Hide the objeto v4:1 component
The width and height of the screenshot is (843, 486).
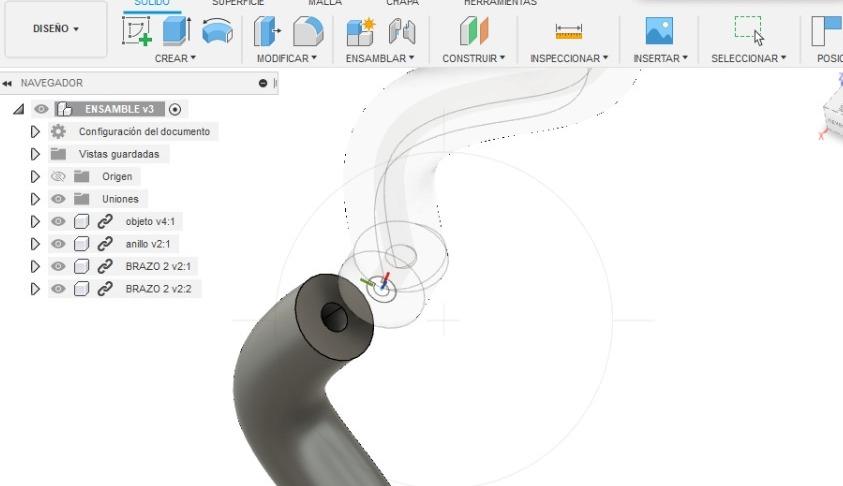pos(58,221)
